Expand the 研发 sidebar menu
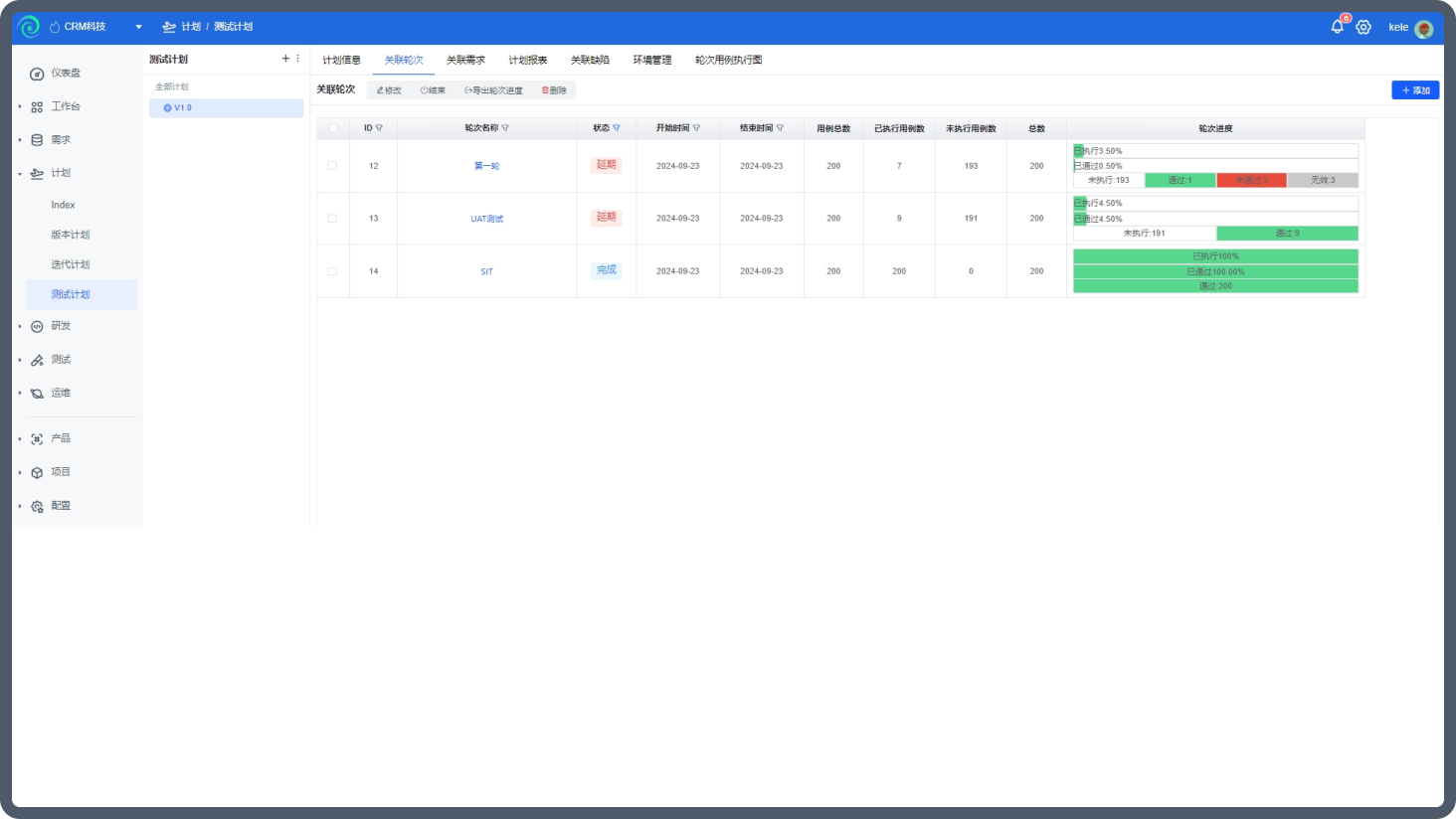This screenshot has height=819, width=1456. point(61,326)
